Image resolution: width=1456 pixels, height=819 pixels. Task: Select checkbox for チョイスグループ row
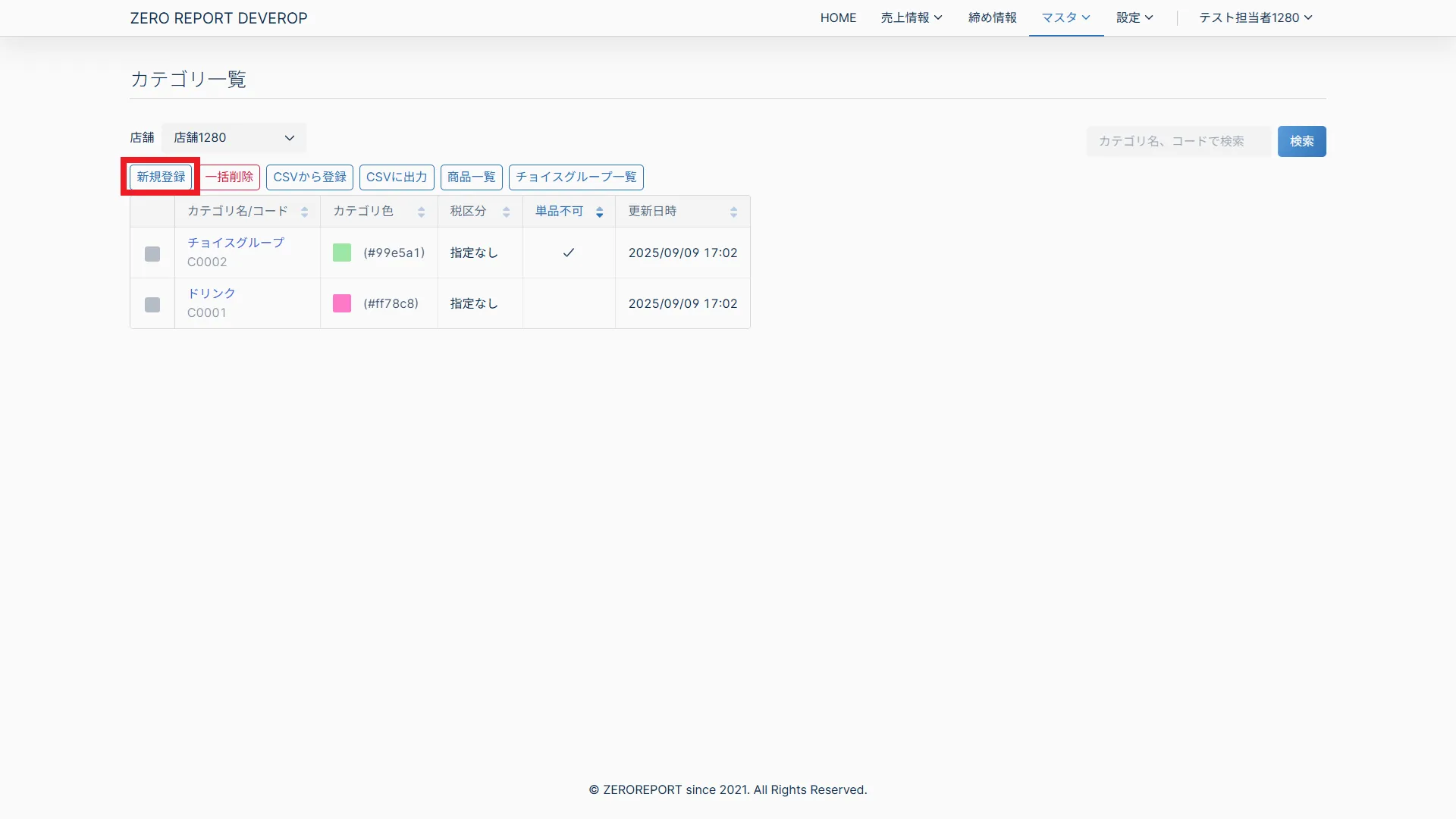[152, 253]
